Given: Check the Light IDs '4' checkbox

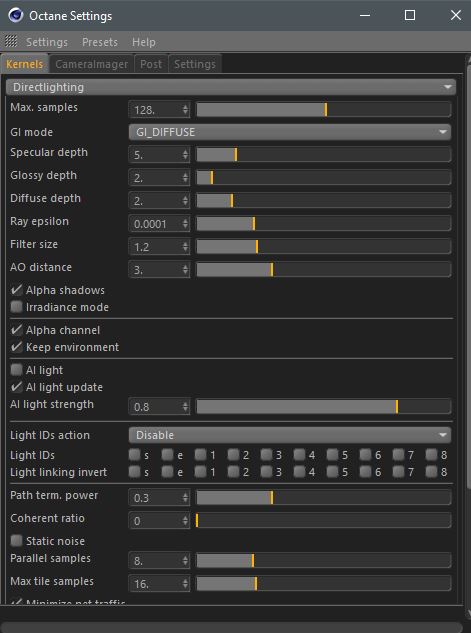Looking at the screenshot, I should (299, 455).
